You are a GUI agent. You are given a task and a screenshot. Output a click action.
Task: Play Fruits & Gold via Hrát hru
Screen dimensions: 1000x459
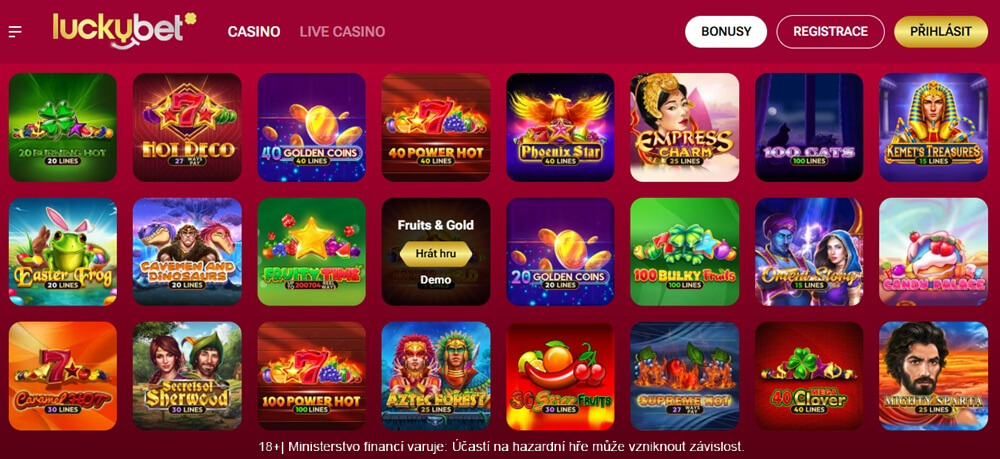(x=436, y=253)
